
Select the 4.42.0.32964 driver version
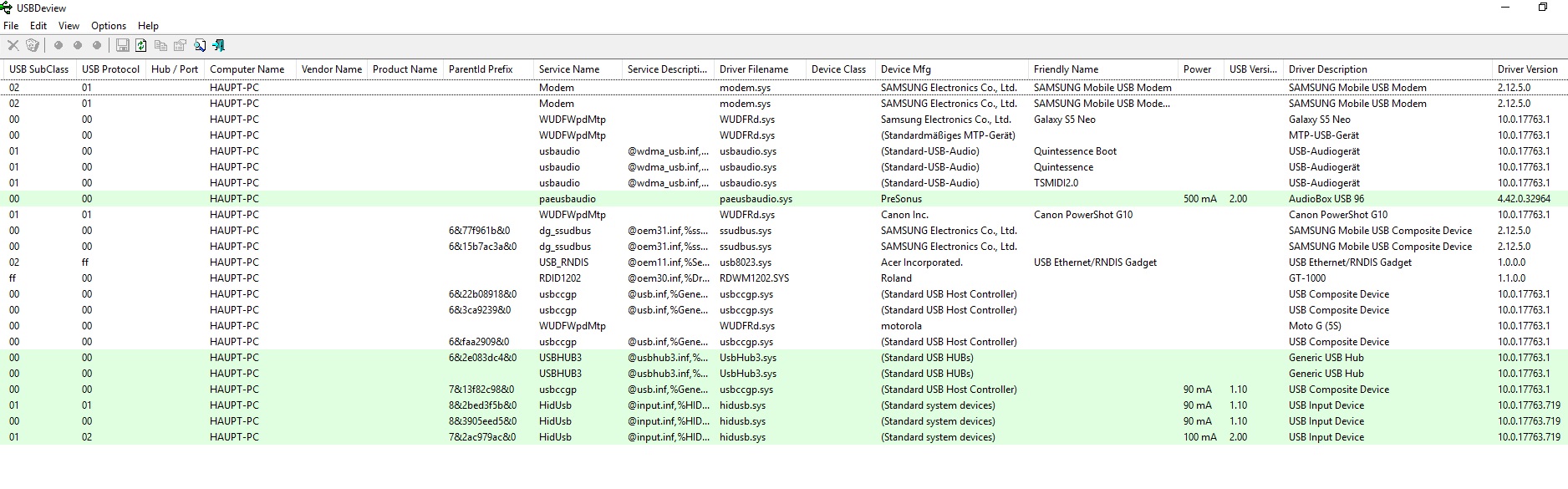click(1524, 199)
